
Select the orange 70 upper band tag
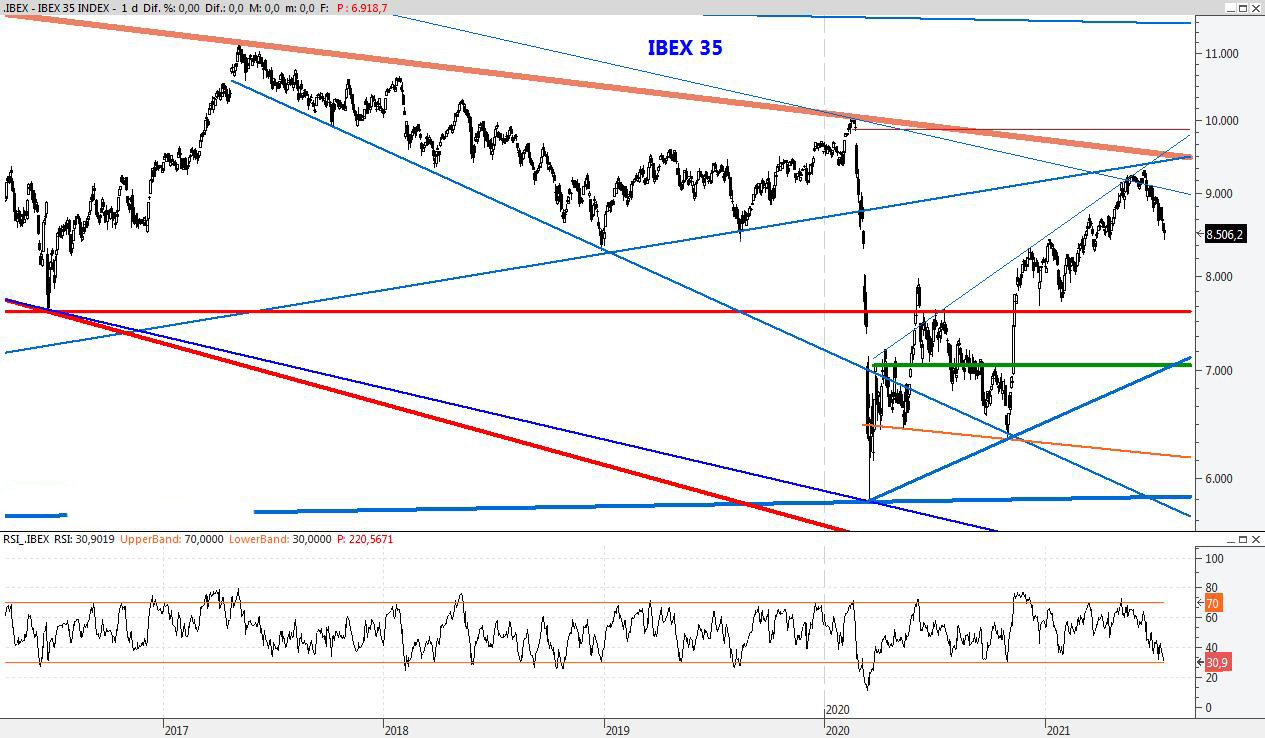pyautogui.click(x=1213, y=603)
